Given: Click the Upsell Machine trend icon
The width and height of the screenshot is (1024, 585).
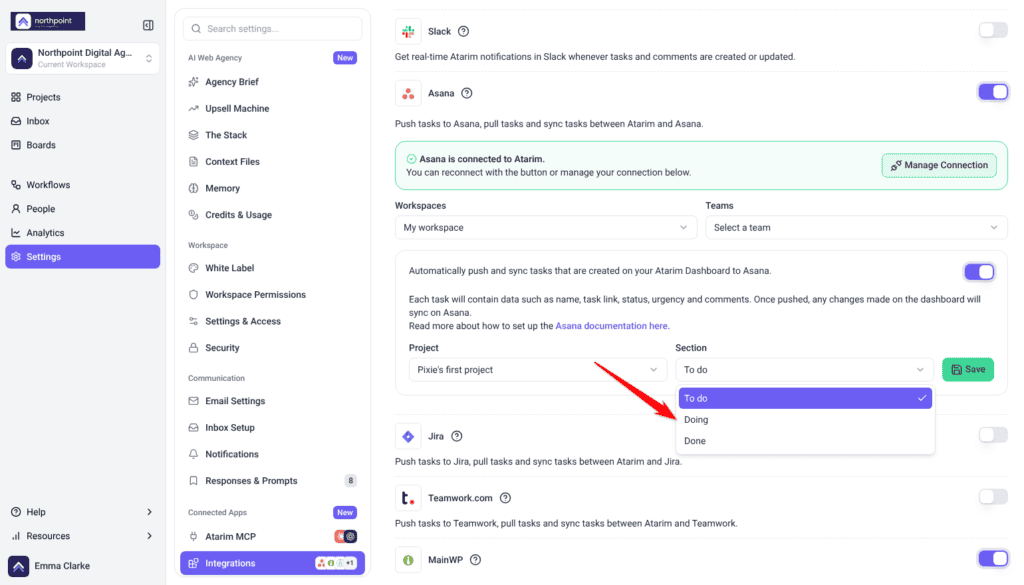Looking at the screenshot, I should point(193,108).
